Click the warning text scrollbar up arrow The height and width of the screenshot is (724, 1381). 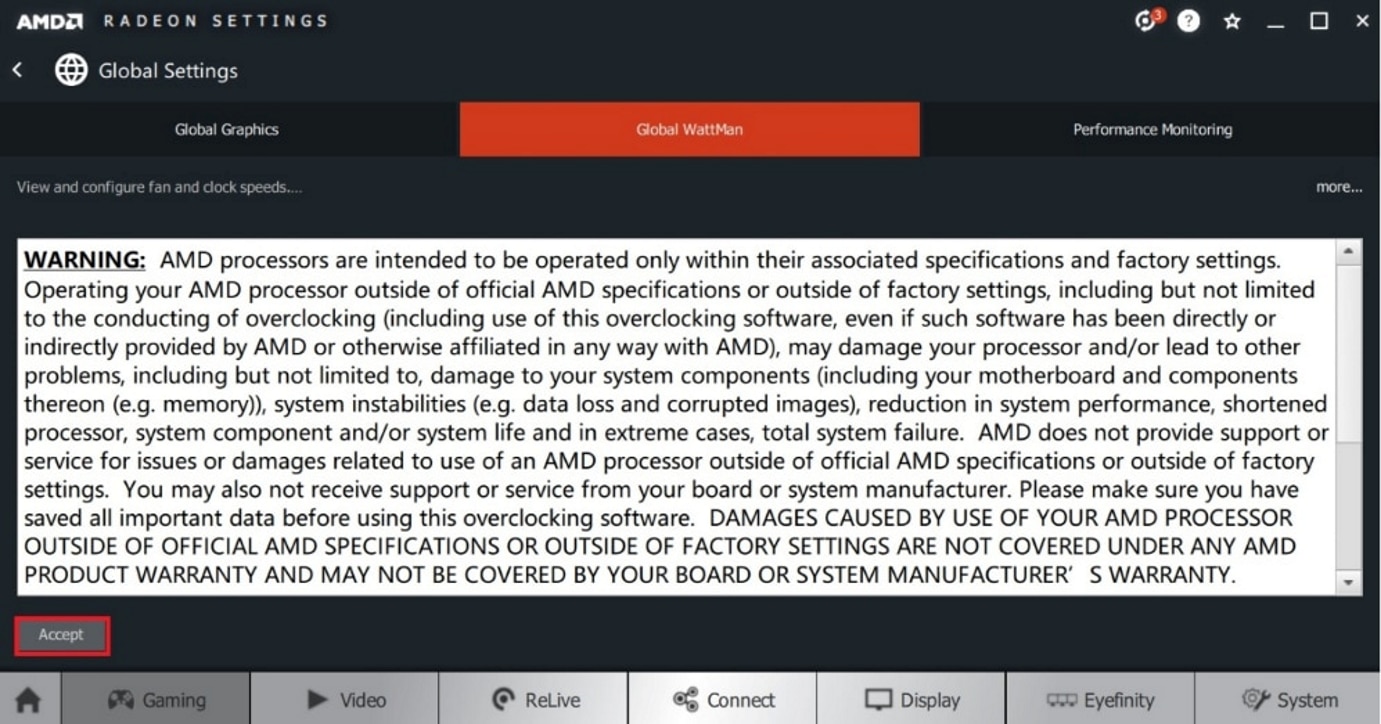tap(1349, 251)
